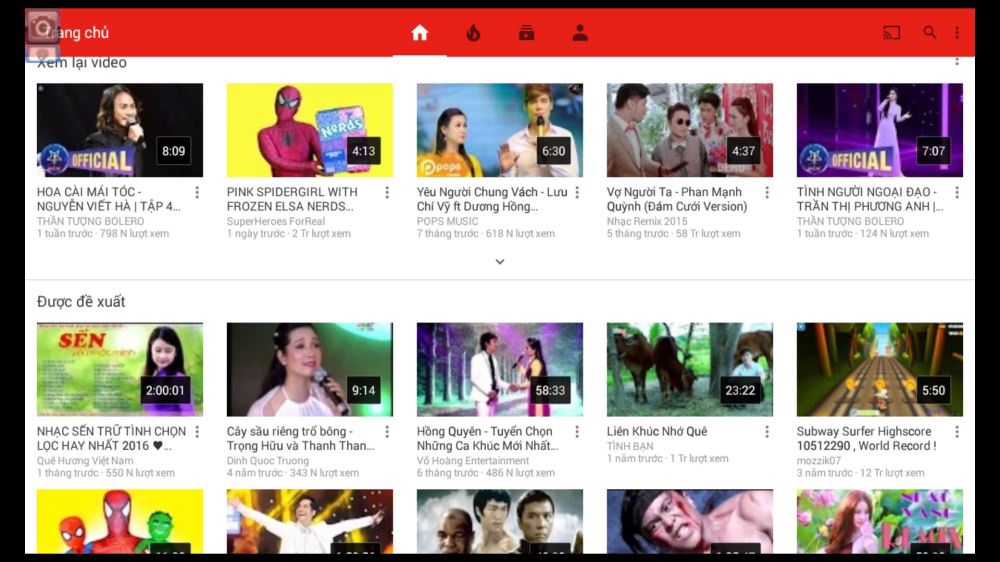Play the Hồng Quyên Tuyển Chọn thumbnail
The width and height of the screenshot is (1000, 562).
point(500,369)
